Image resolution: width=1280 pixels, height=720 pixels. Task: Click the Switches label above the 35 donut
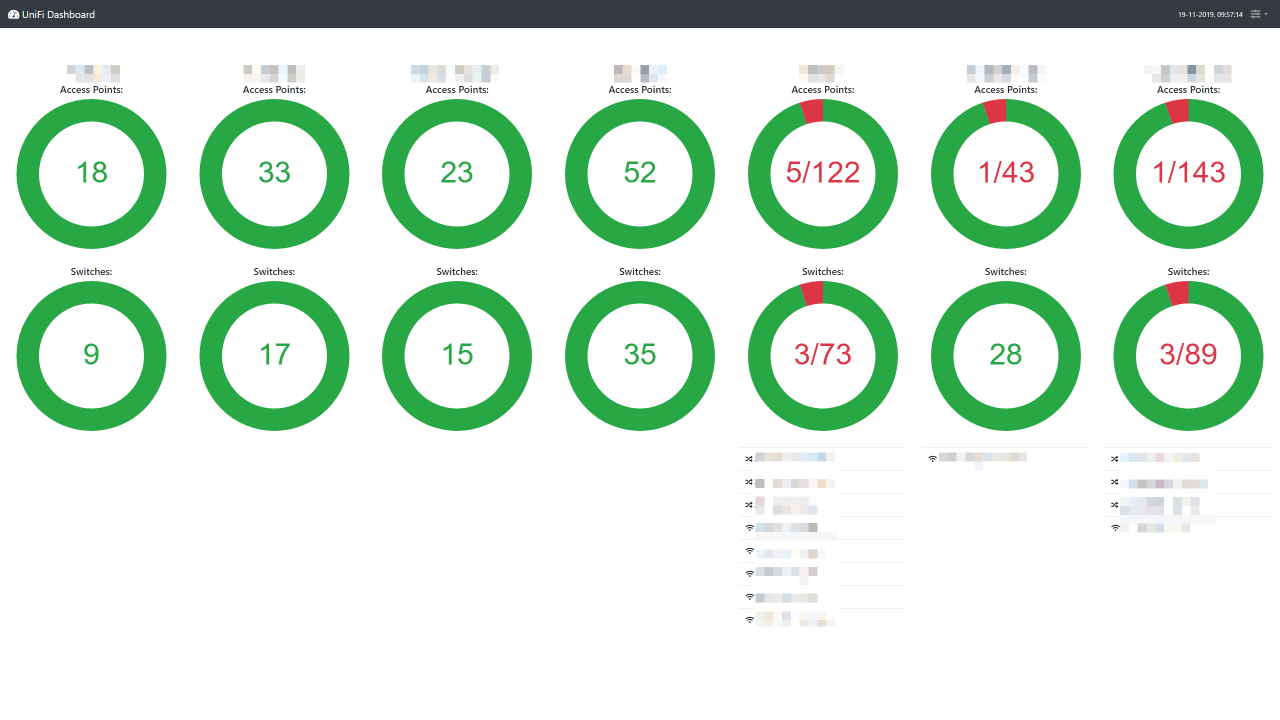[640, 271]
